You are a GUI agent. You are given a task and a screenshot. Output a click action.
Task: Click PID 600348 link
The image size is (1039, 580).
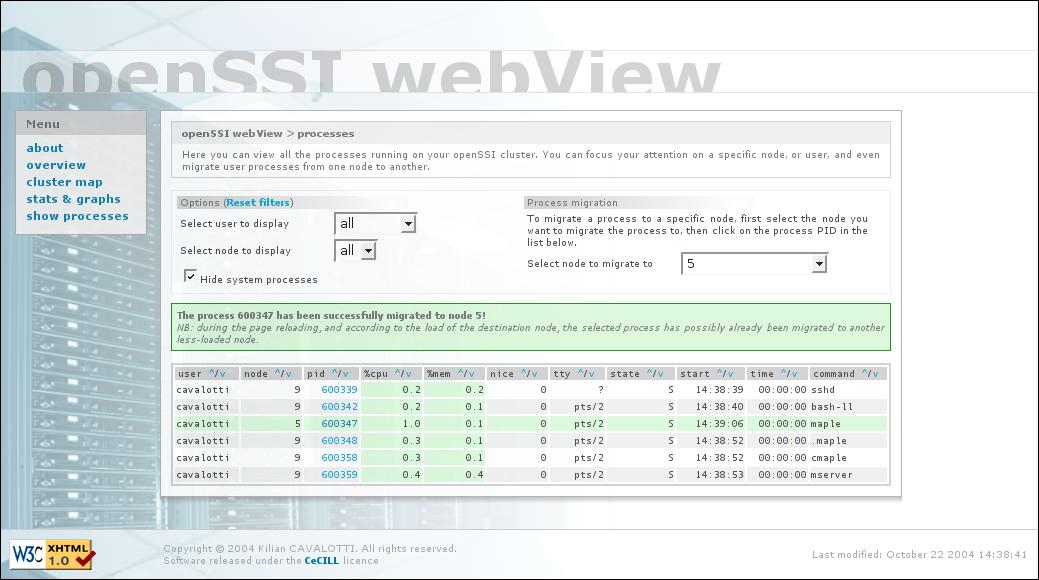pos(339,441)
